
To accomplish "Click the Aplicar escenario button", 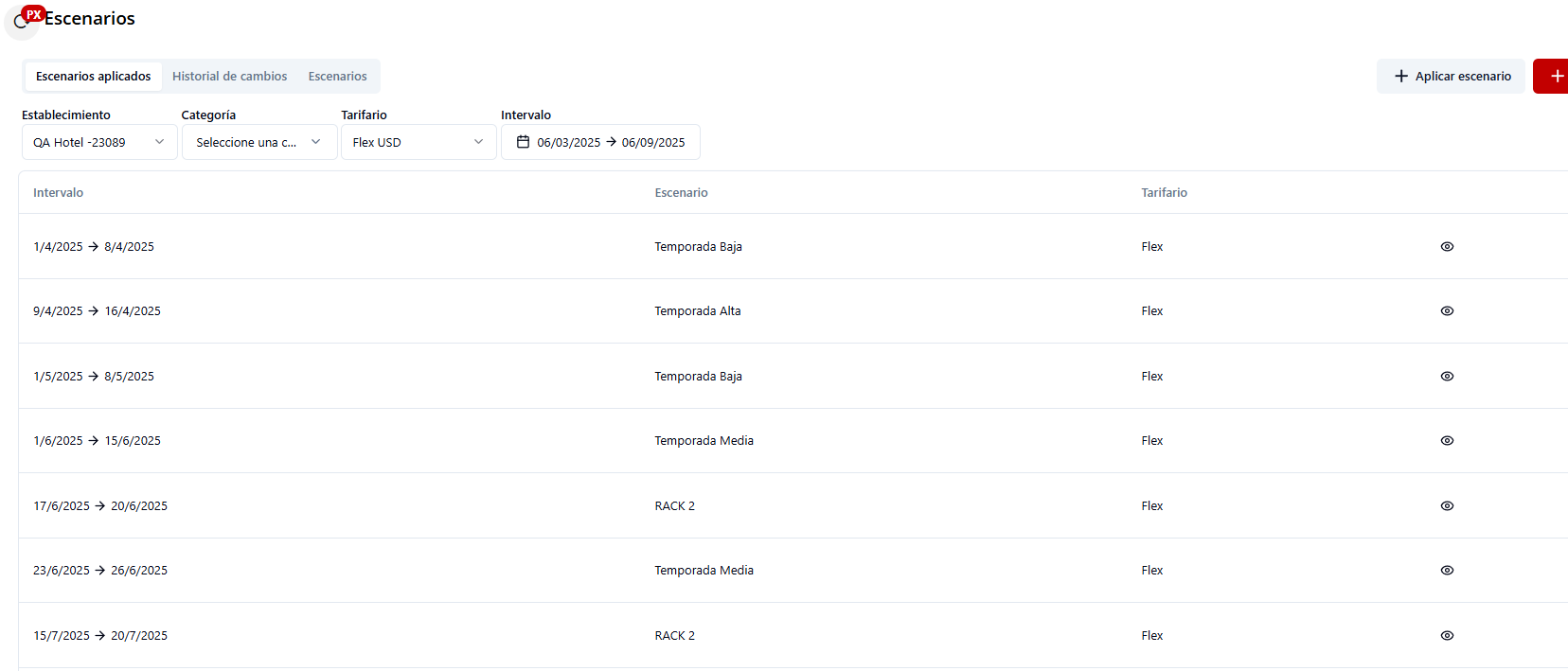I will (1451, 76).
